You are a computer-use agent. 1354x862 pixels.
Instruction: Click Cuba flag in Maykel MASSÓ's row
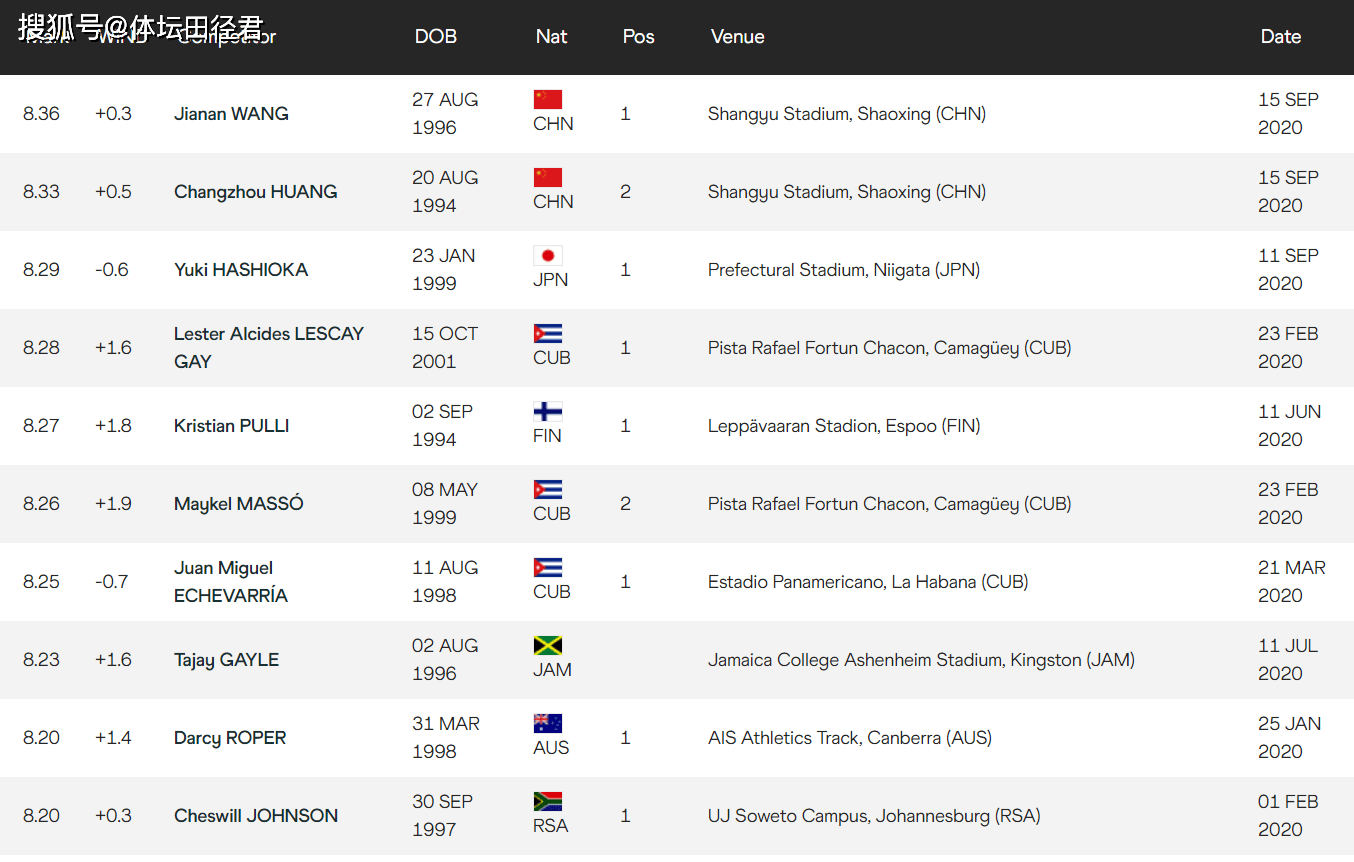click(x=547, y=490)
